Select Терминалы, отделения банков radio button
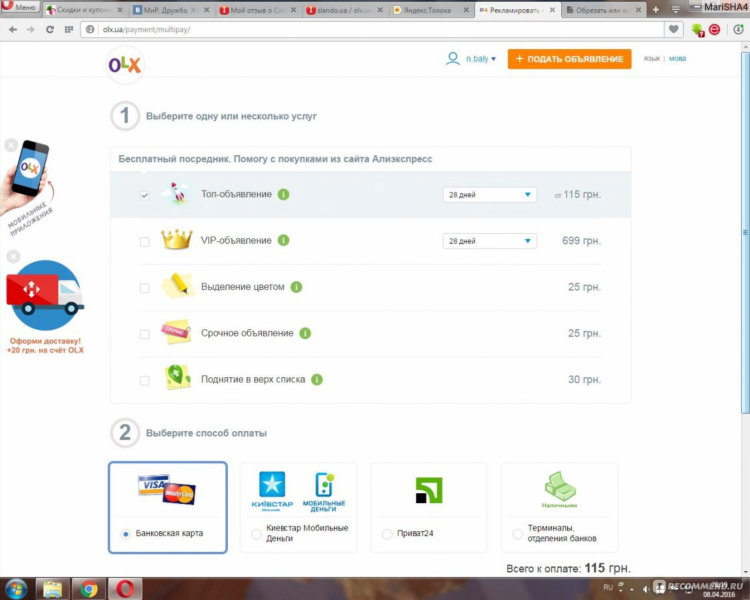This screenshot has width=750, height=600. [x=517, y=533]
